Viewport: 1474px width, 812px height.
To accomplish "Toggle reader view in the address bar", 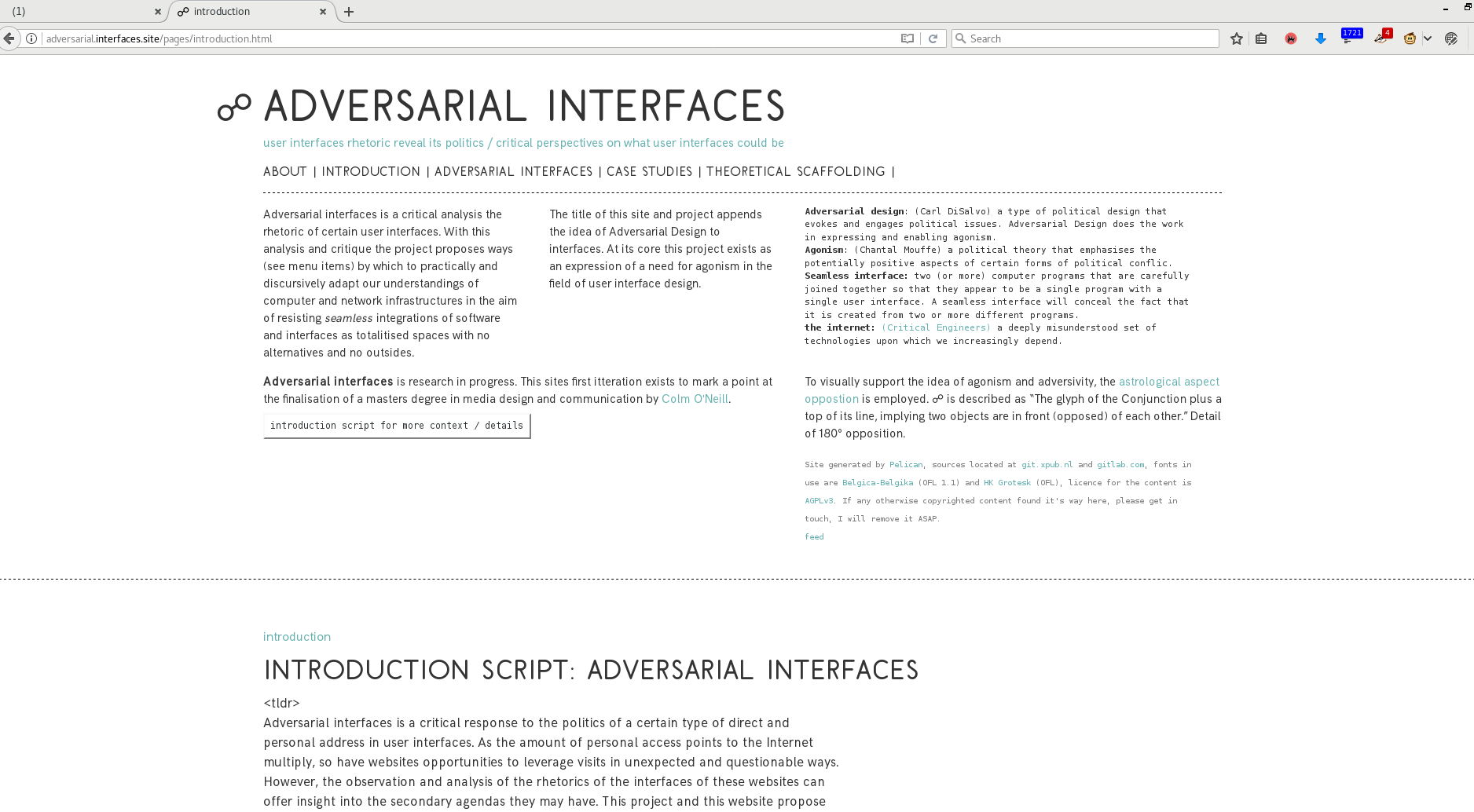I will pyautogui.click(x=907, y=38).
